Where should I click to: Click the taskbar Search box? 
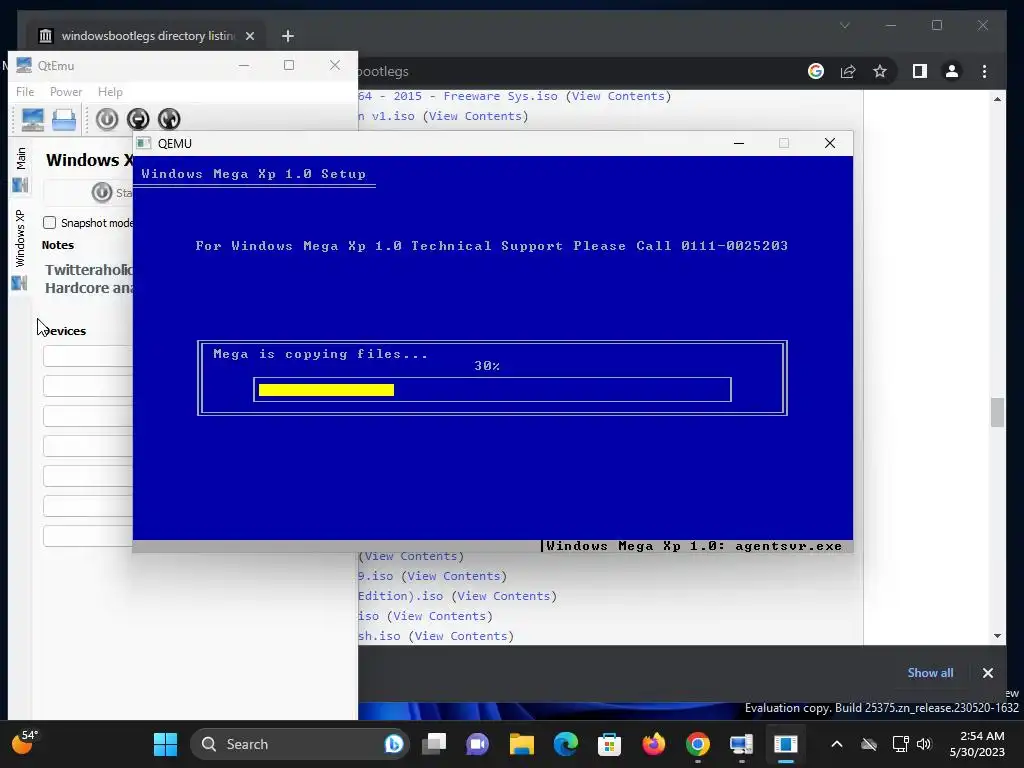300,744
